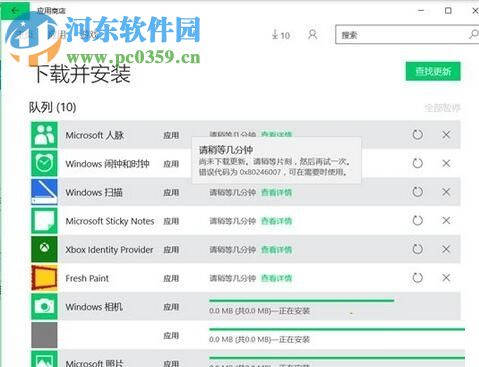Image resolution: width=479 pixels, height=367 pixels.
Task: Cancel the Windows 扫描 download
Action: [446, 192]
